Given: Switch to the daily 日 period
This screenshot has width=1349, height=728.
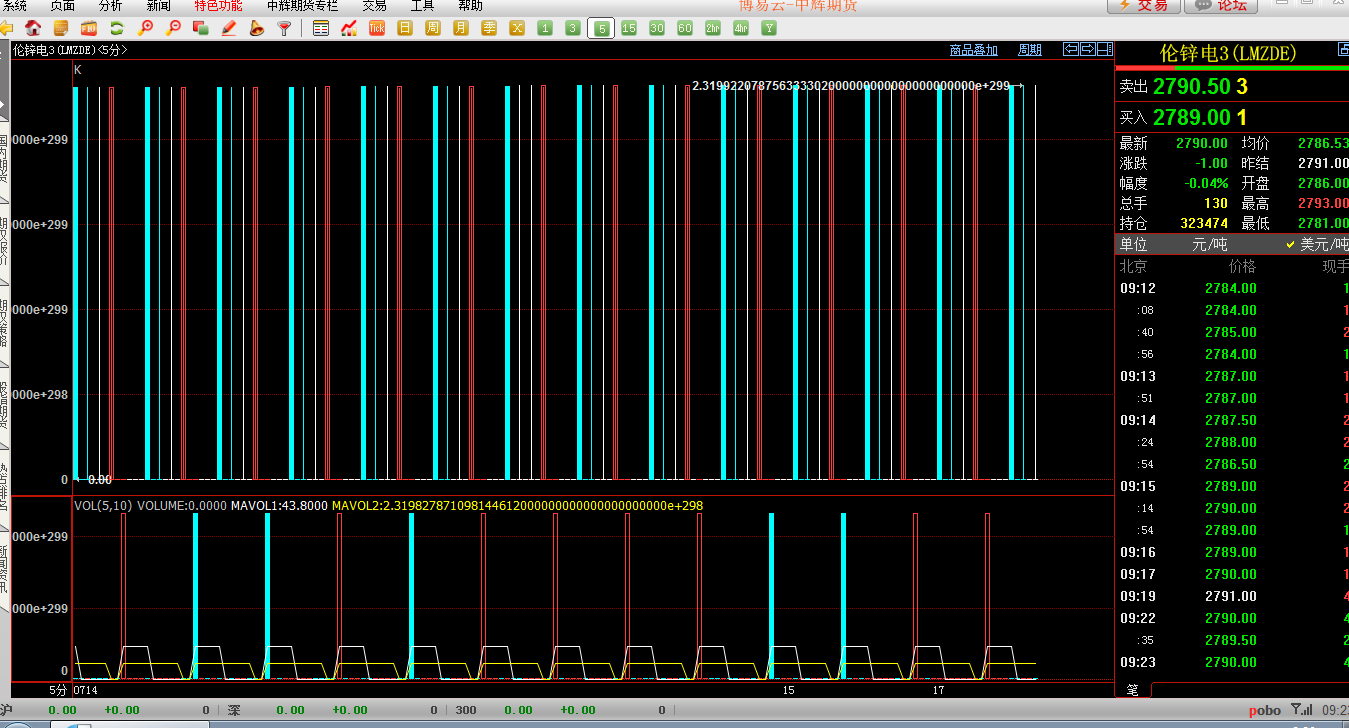Looking at the screenshot, I should pos(404,28).
